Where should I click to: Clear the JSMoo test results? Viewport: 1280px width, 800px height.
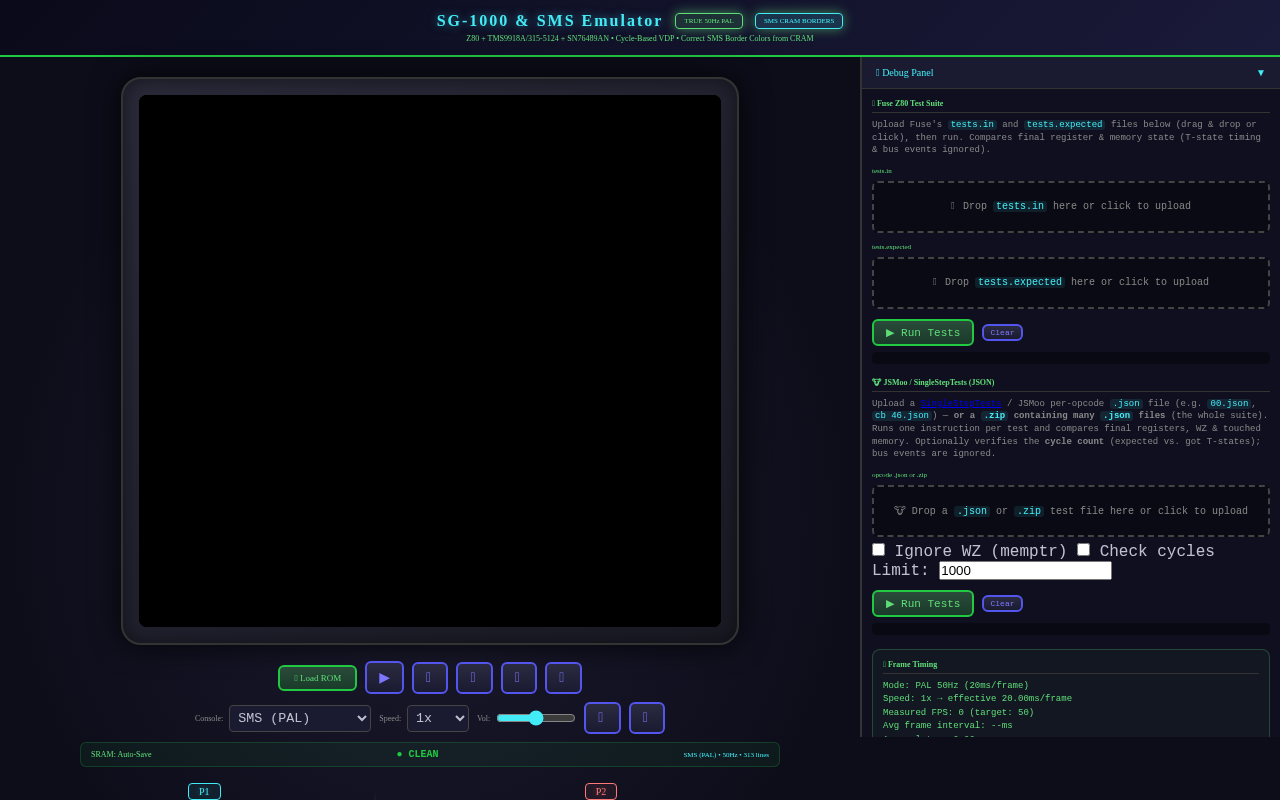tap(1002, 604)
